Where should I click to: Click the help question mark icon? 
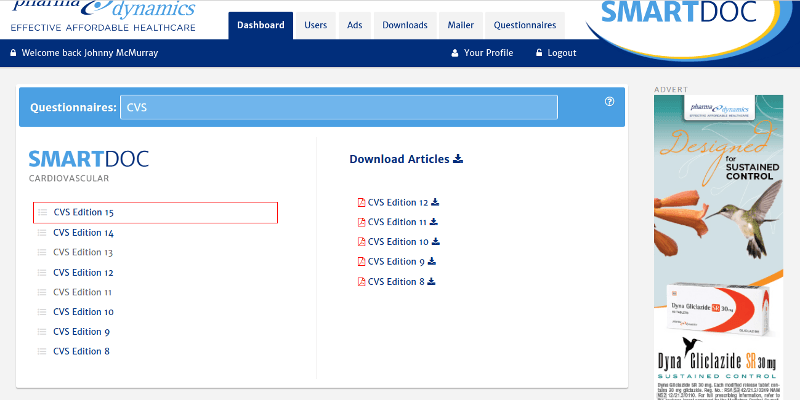609,102
